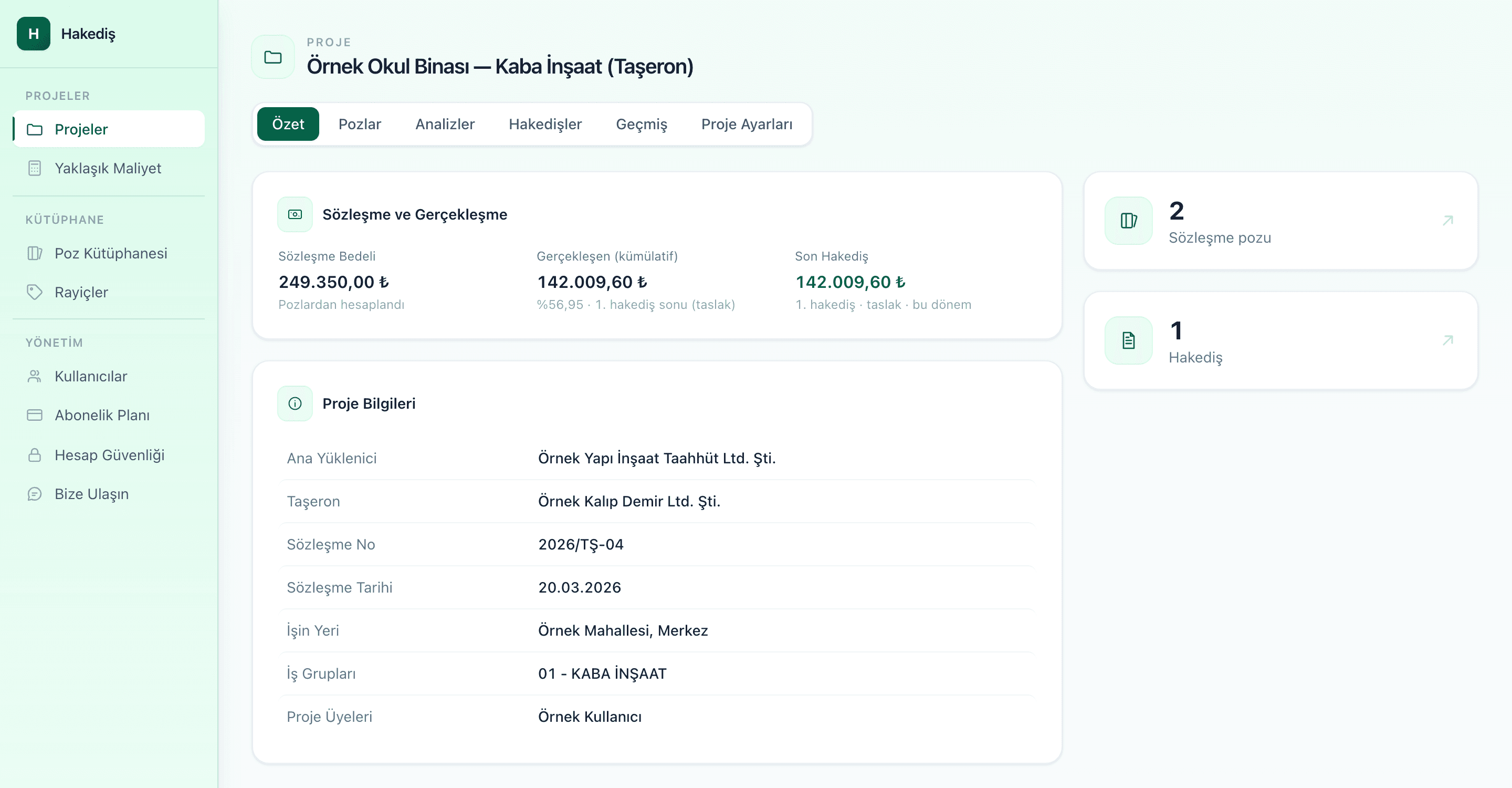The image size is (1512, 788).
Task: Click 'Örnek Kalıp Demir Ltd. Şti.' in the Taşeron row
Action: [x=629, y=501]
